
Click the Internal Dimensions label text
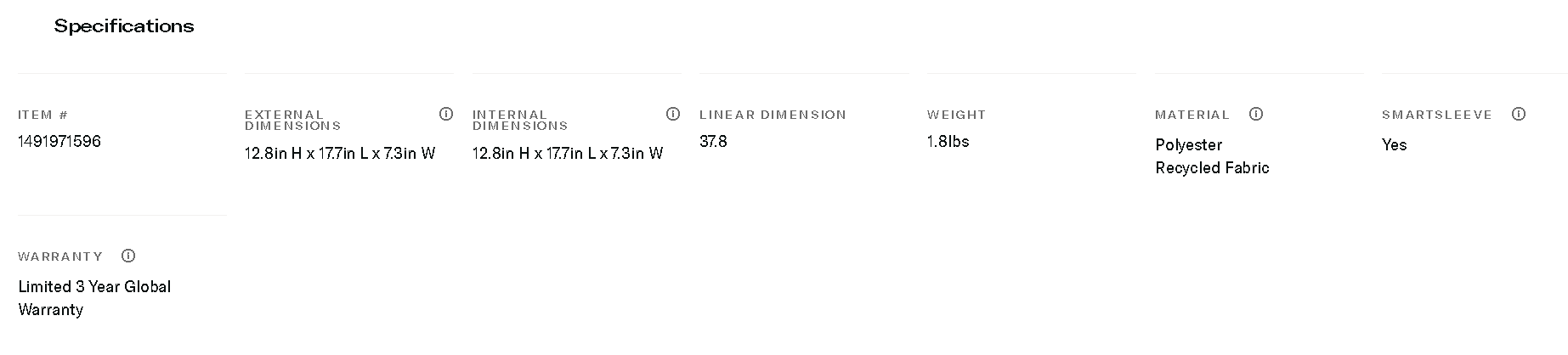click(520, 120)
